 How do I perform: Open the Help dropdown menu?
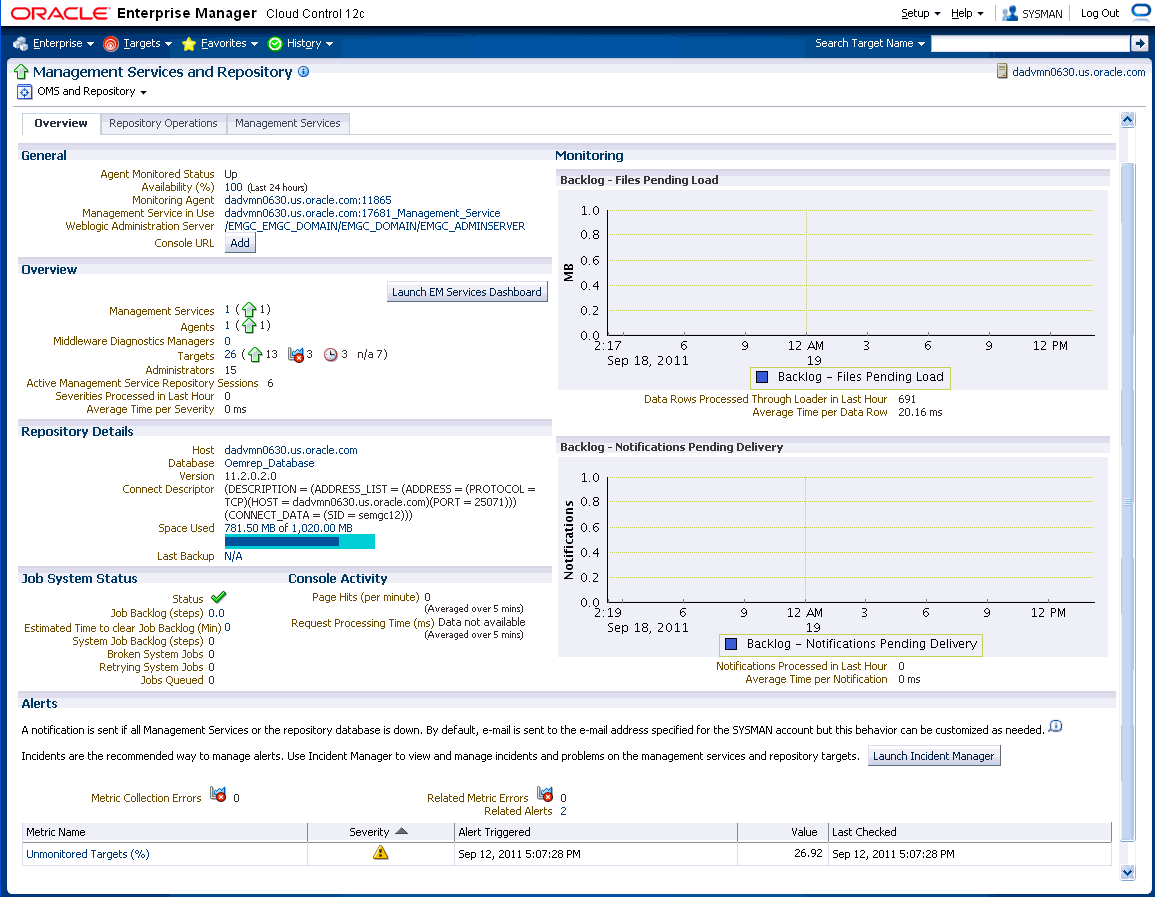coord(966,13)
